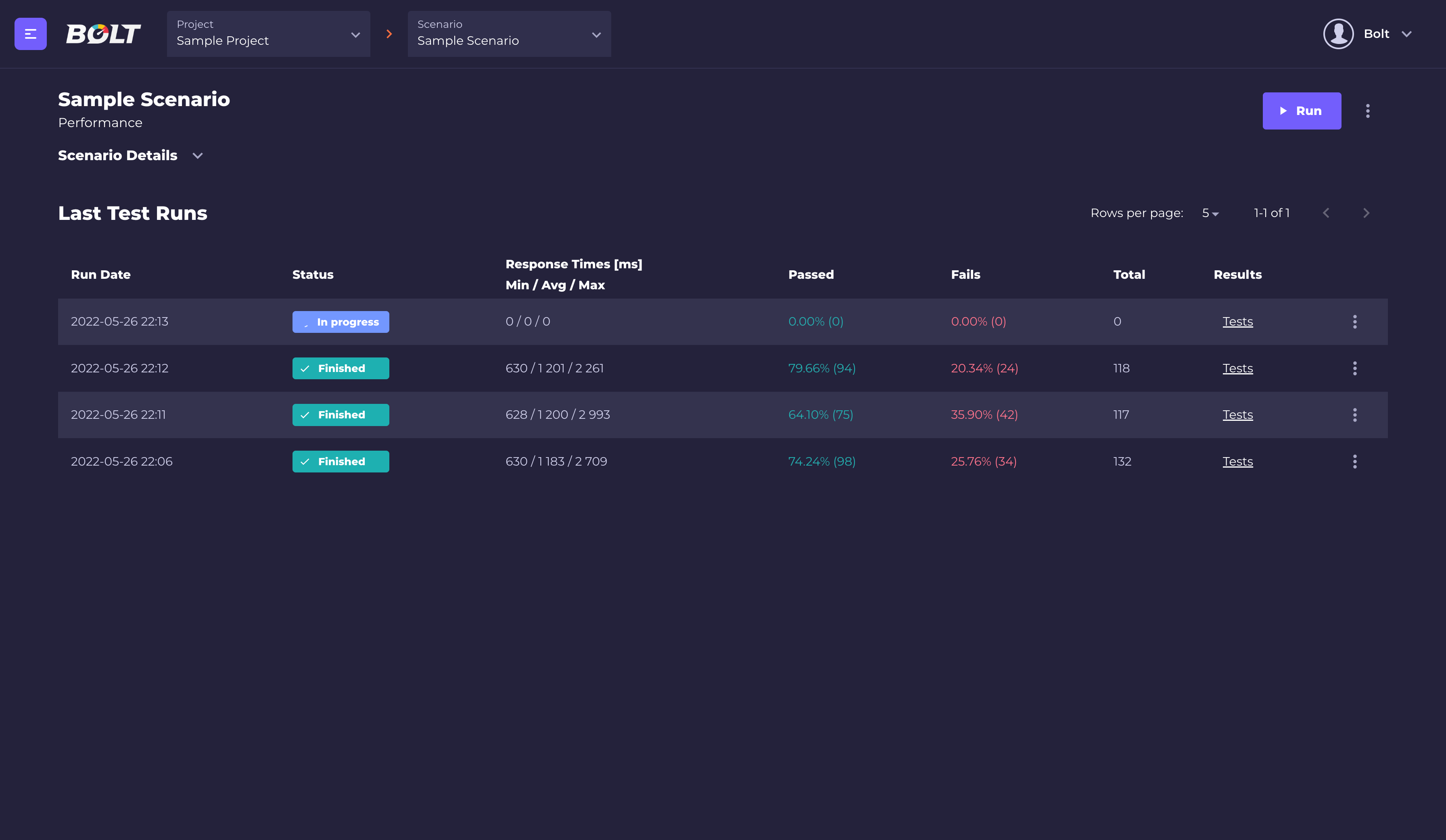Click the three-dot menu icon top right
The height and width of the screenshot is (840, 1446).
pyautogui.click(x=1368, y=111)
